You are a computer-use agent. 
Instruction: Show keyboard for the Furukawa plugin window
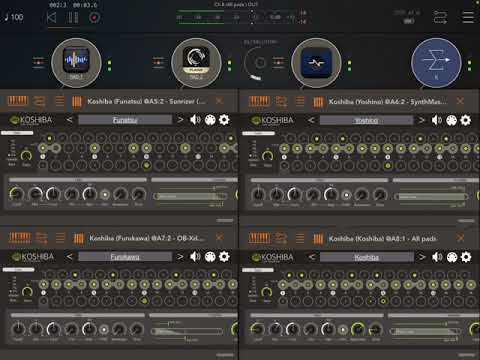[20, 238]
